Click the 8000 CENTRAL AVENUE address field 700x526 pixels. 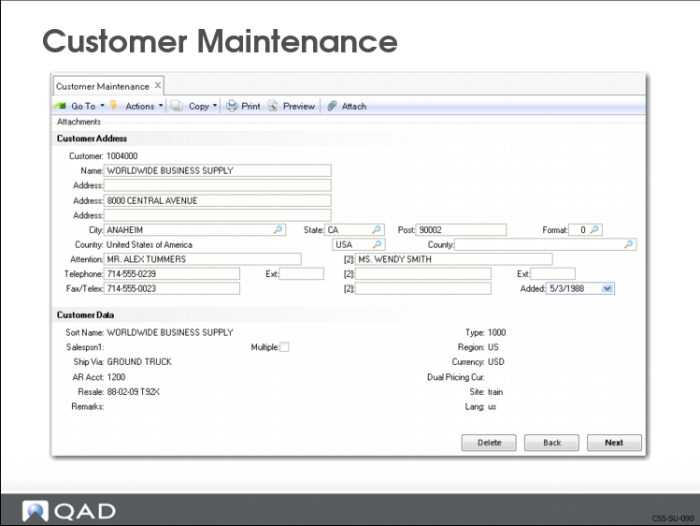coord(217,200)
